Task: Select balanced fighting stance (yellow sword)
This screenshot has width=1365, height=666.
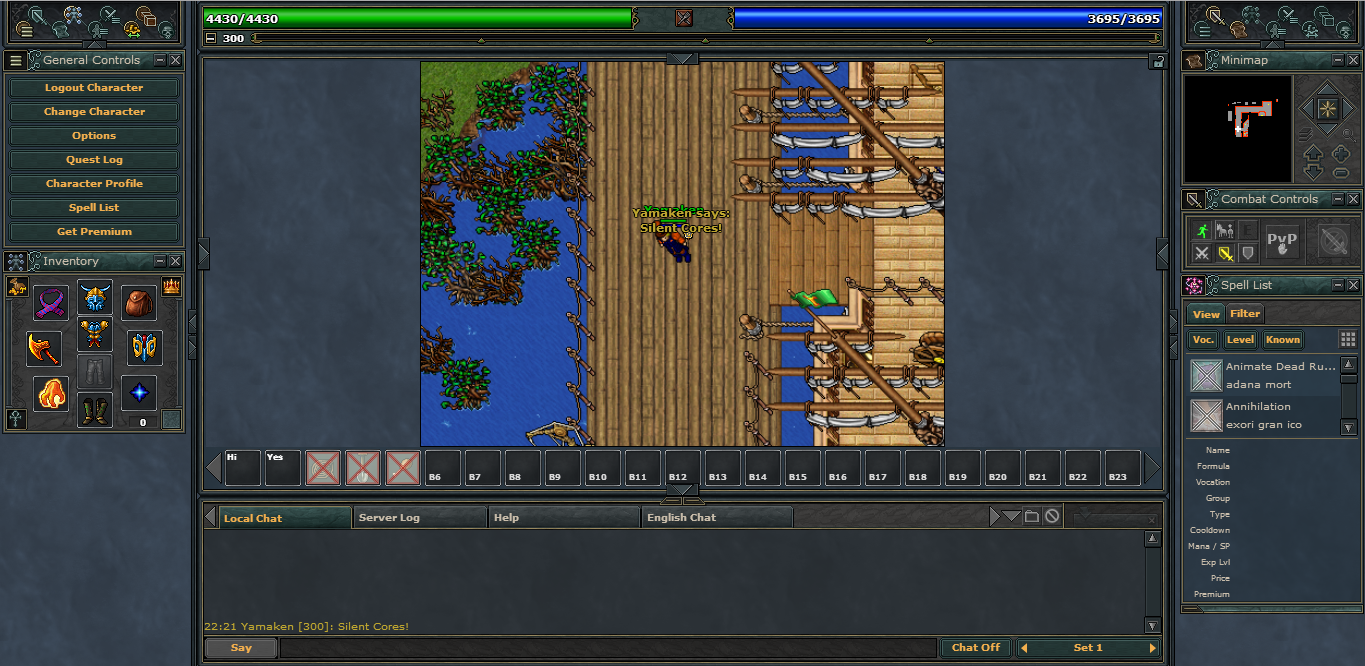Action: click(1225, 253)
